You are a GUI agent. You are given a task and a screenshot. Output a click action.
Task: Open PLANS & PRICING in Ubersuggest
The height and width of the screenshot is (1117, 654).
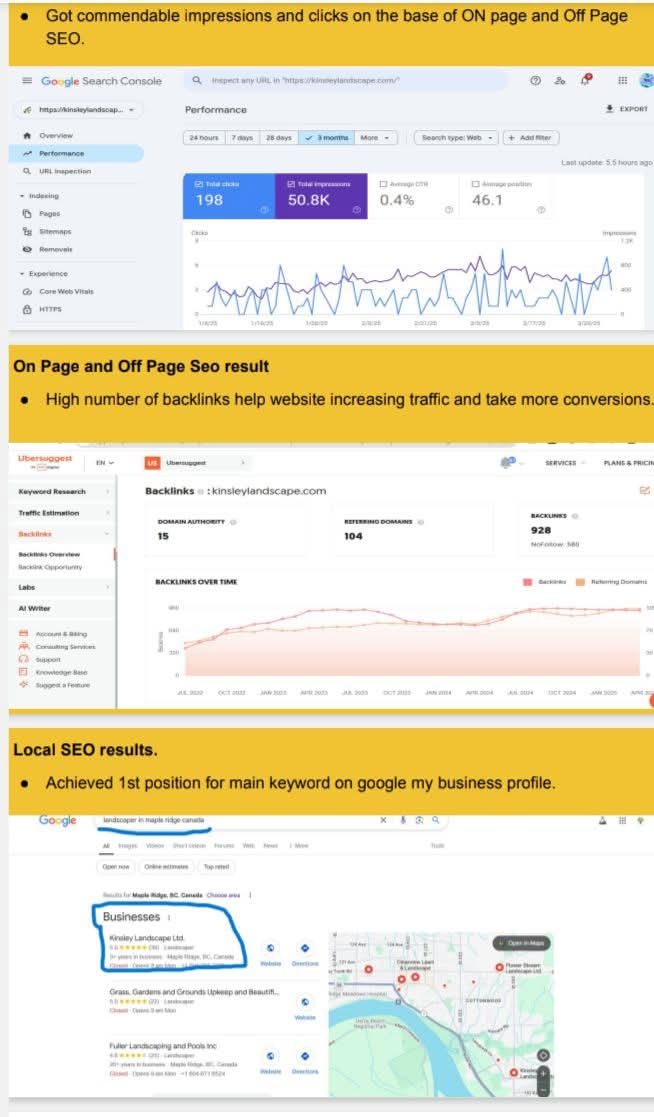coord(628,463)
